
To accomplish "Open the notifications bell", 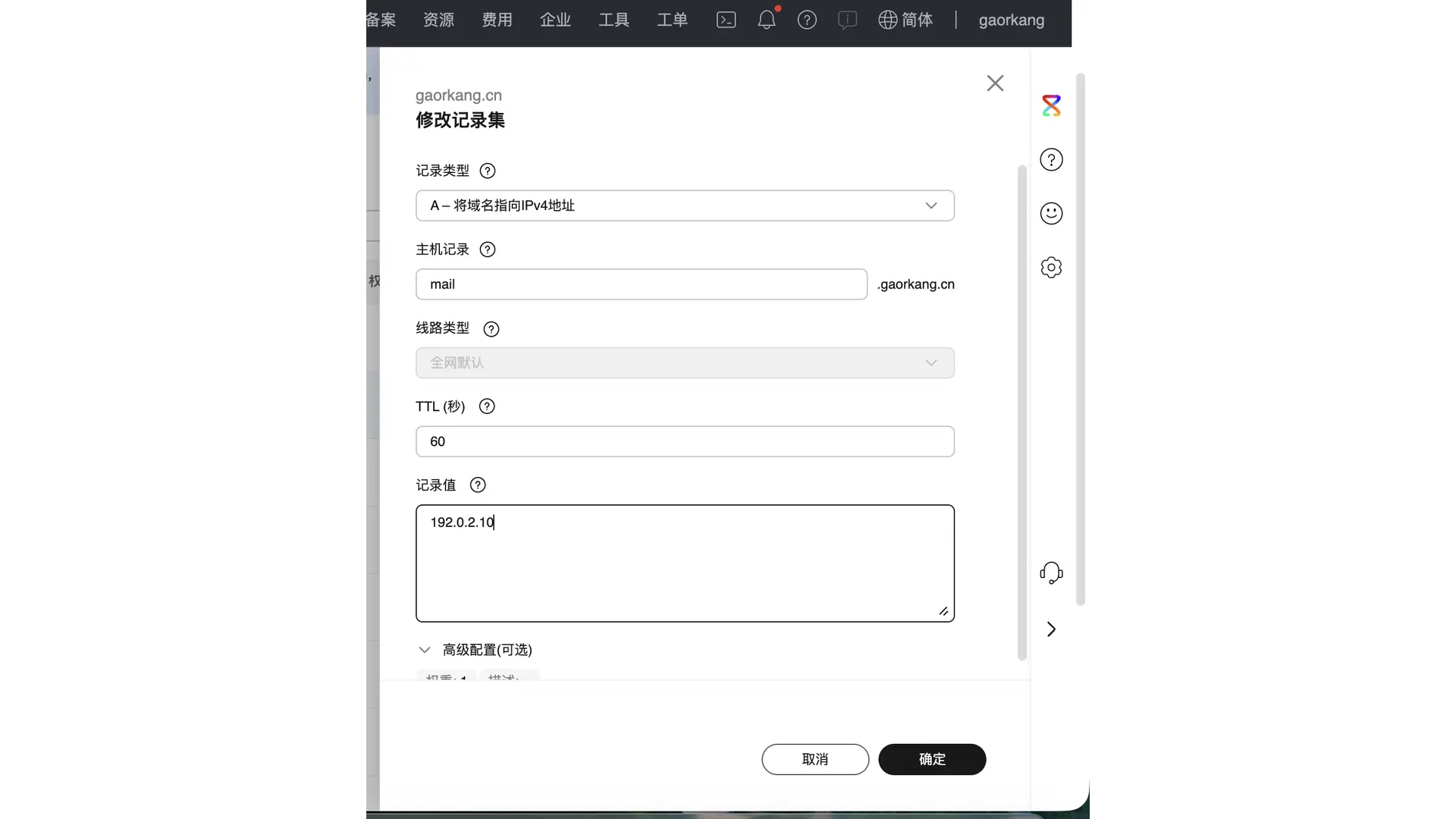I will point(767,20).
